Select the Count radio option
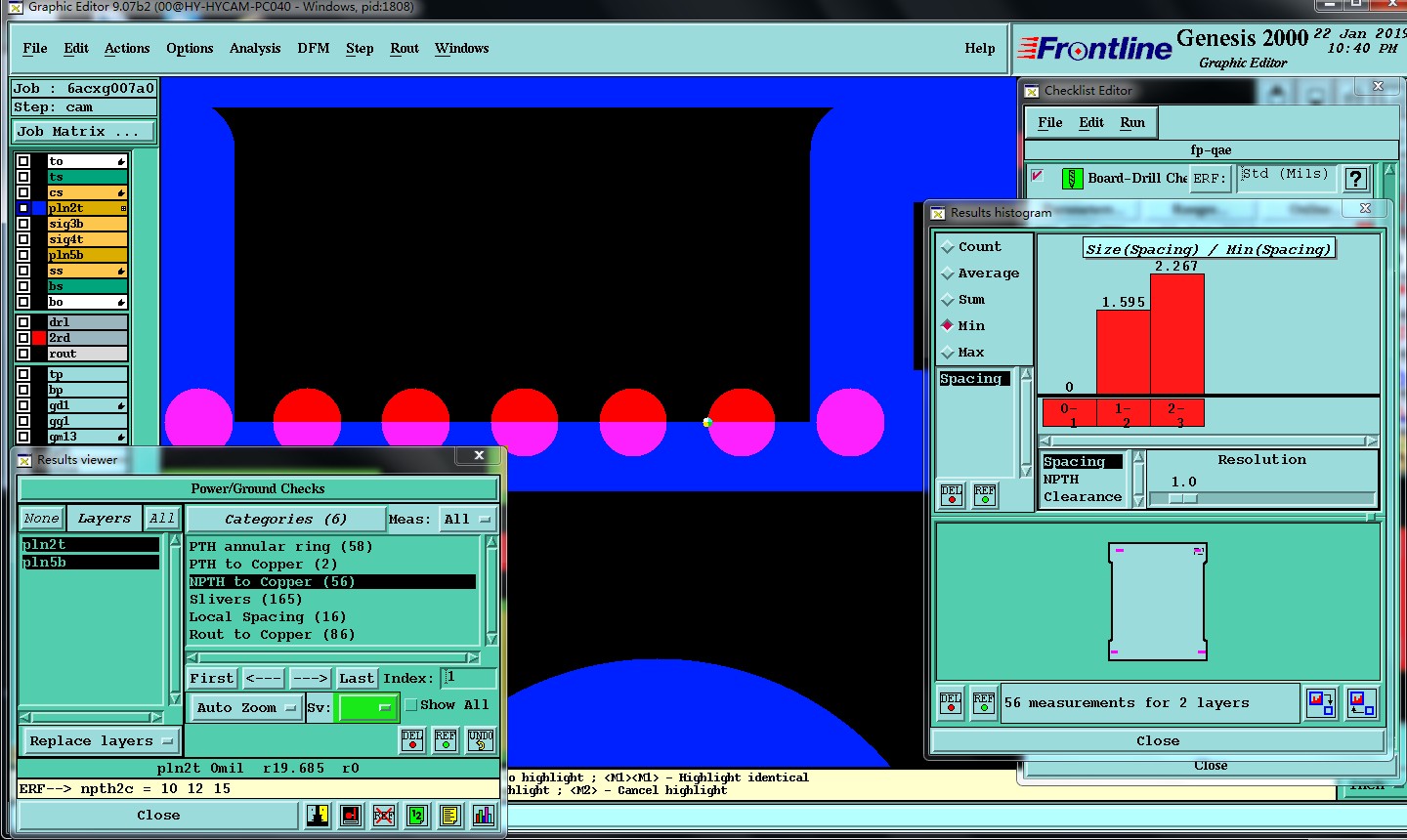 947,247
